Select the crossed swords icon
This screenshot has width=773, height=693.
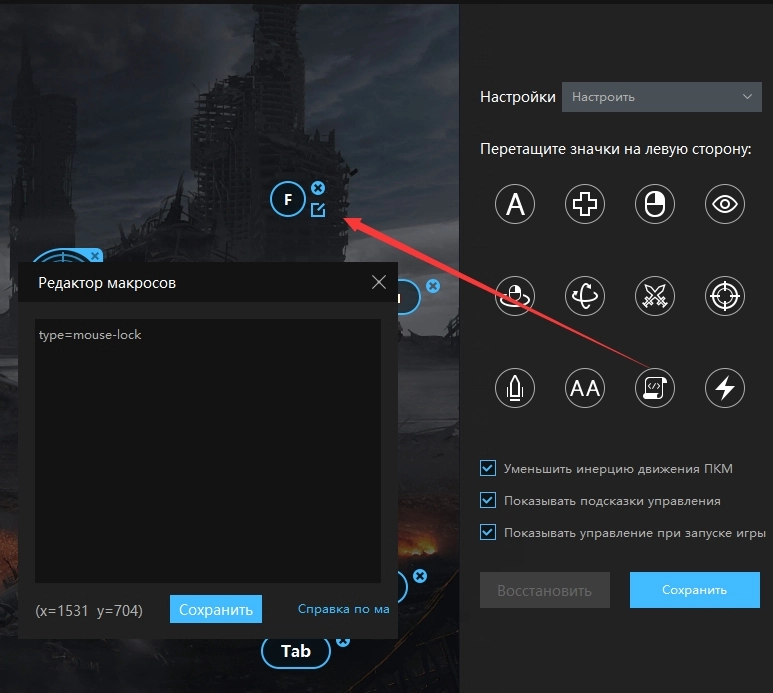point(655,296)
